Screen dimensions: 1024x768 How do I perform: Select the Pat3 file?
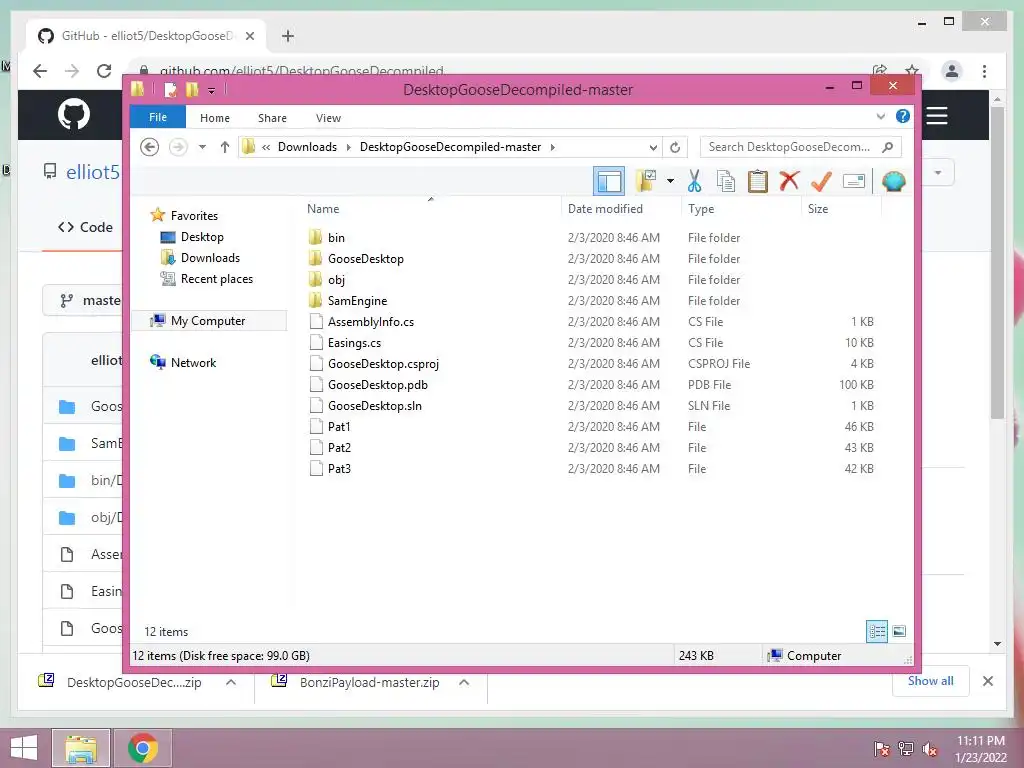(x=339, y=468)
